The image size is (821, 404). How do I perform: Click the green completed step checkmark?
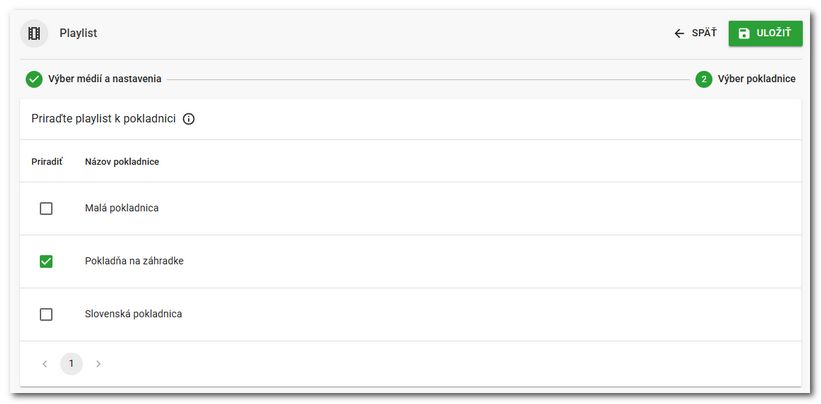coord(34,79)
